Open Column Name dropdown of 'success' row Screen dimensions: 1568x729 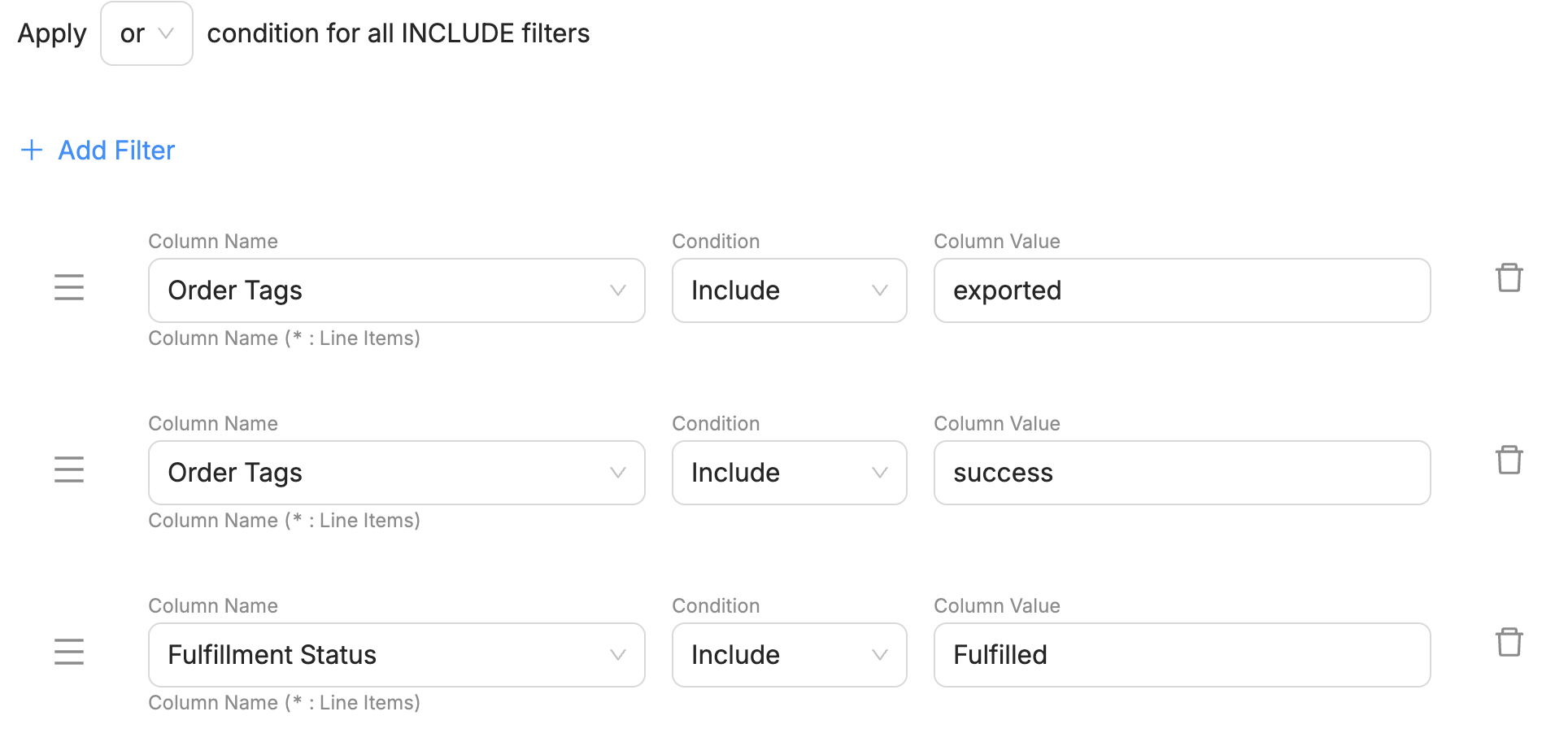click(397, 473)
